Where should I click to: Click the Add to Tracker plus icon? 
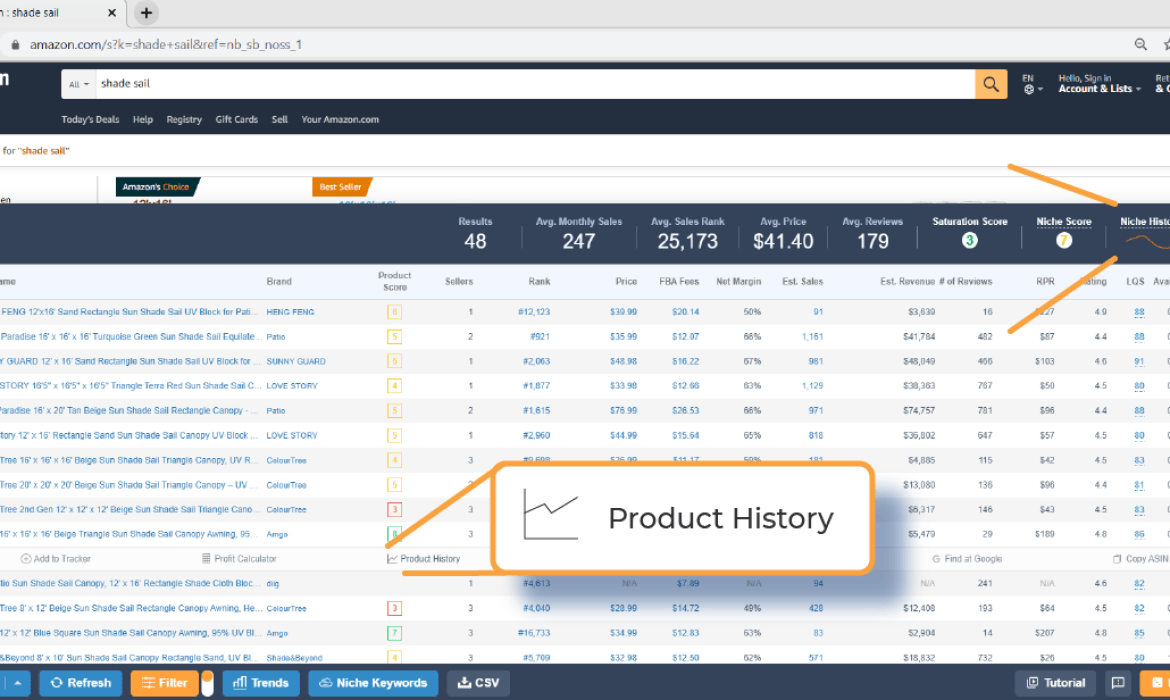point(25,559)
